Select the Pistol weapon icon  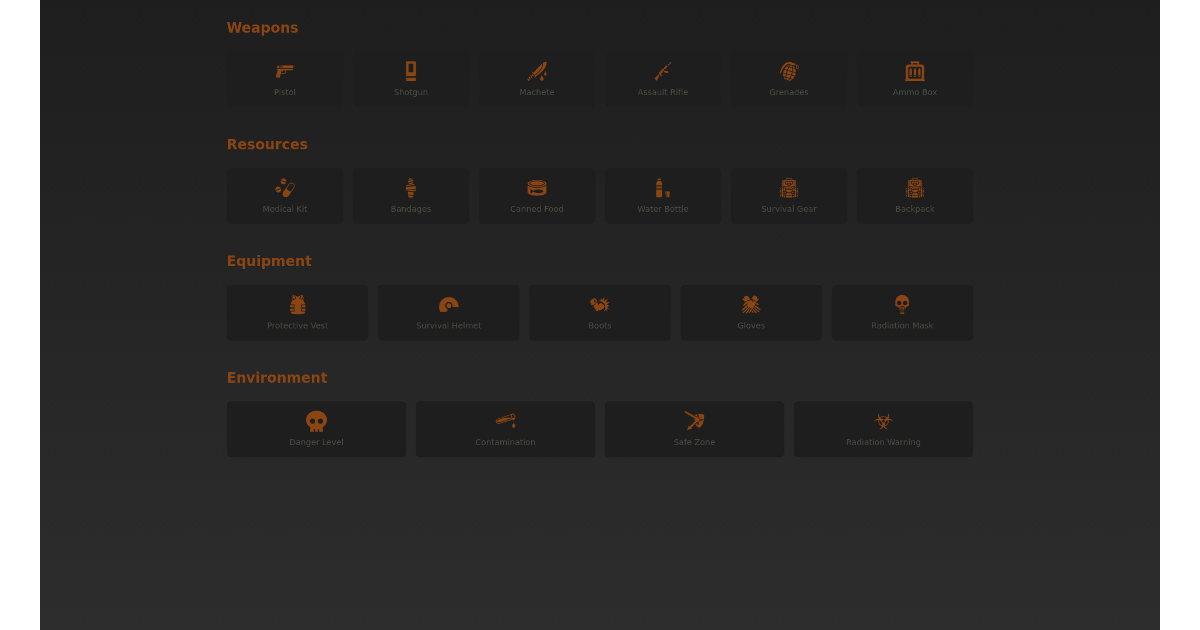click(284, 80)
